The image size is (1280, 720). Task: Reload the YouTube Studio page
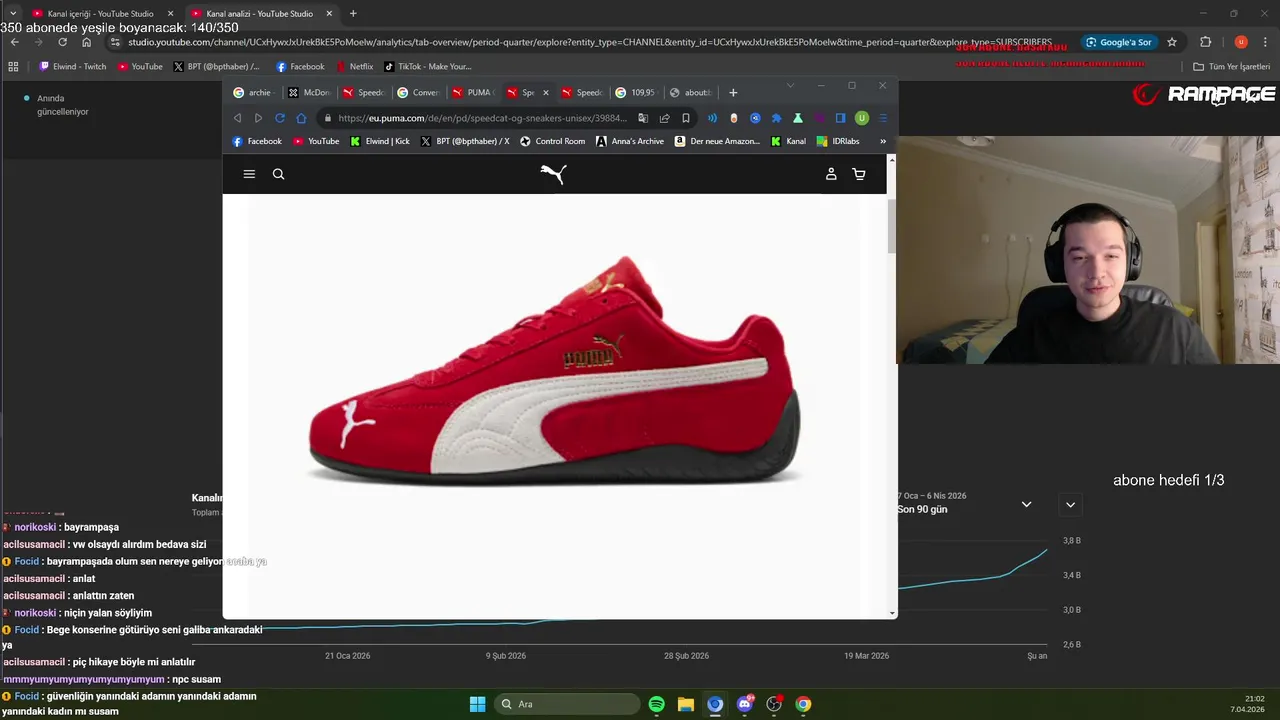(x=63, y=42)
